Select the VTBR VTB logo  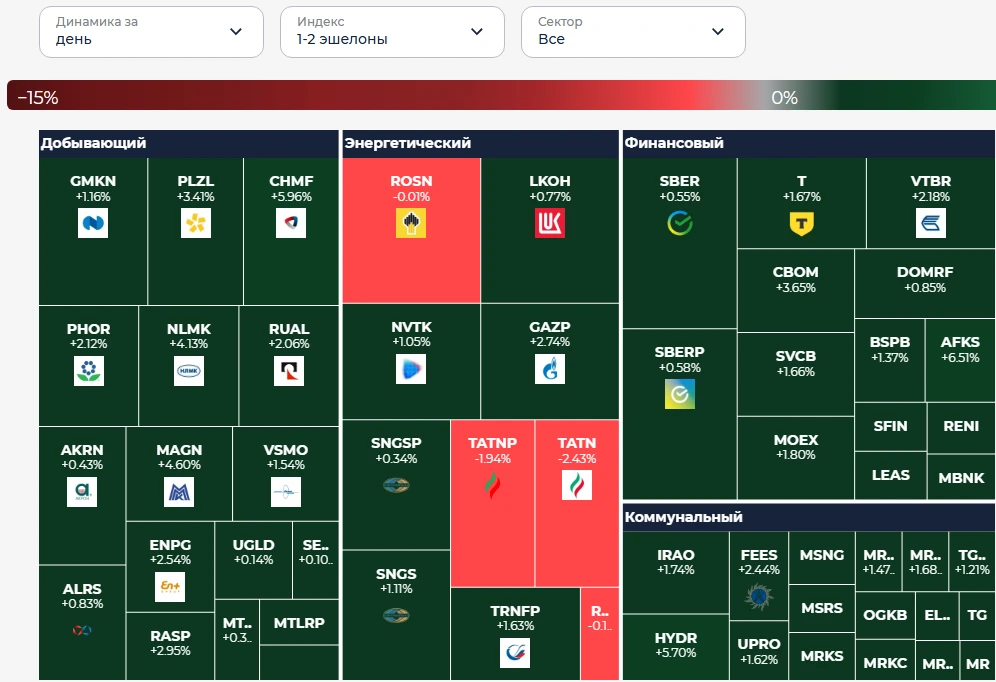tap(931, 223)
